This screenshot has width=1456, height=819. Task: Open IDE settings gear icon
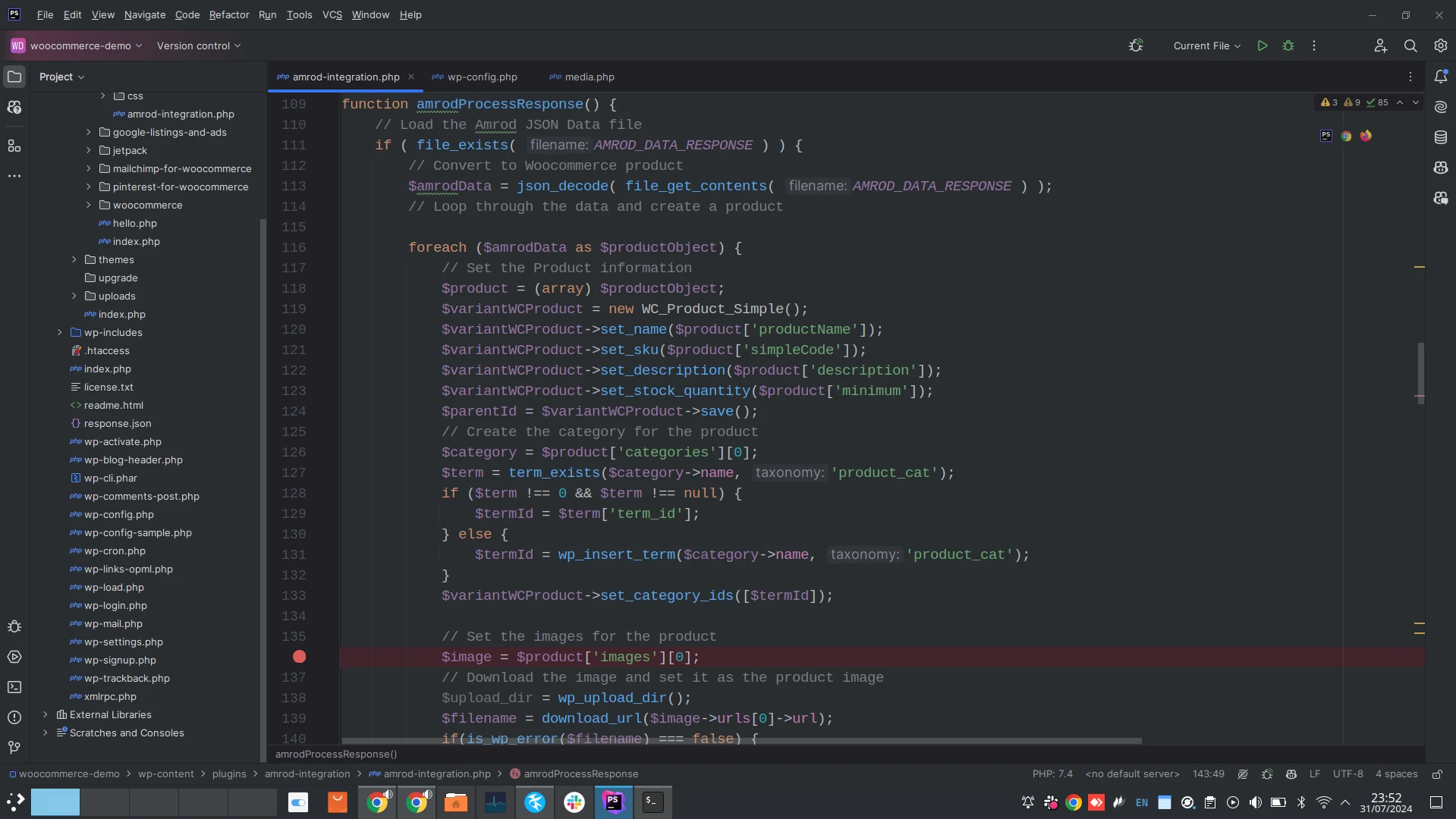[1441, 45]
